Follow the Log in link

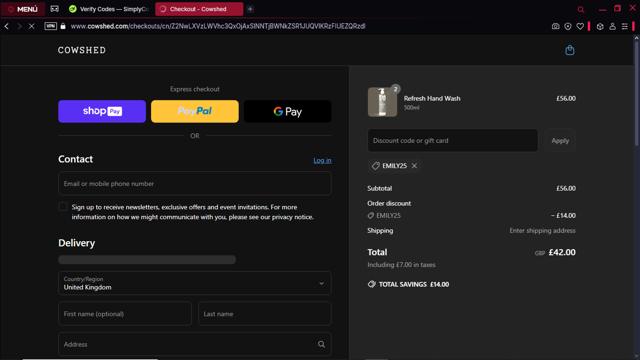tap(322, 160)
